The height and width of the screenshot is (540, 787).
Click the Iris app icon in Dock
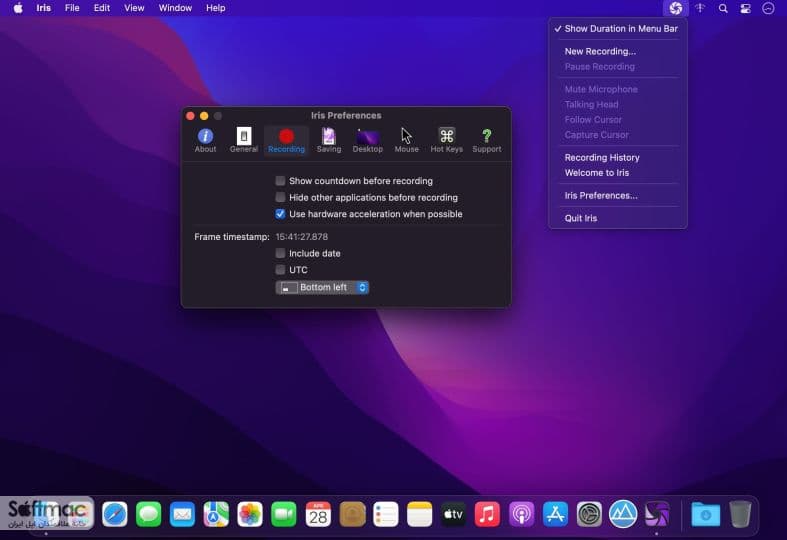pos(657,514)
